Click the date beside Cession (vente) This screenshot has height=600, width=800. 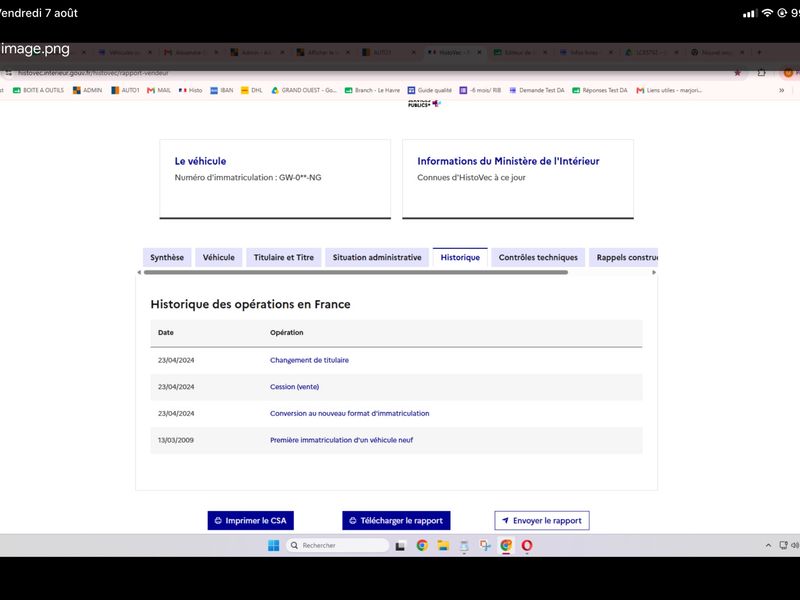pos(176,387)
